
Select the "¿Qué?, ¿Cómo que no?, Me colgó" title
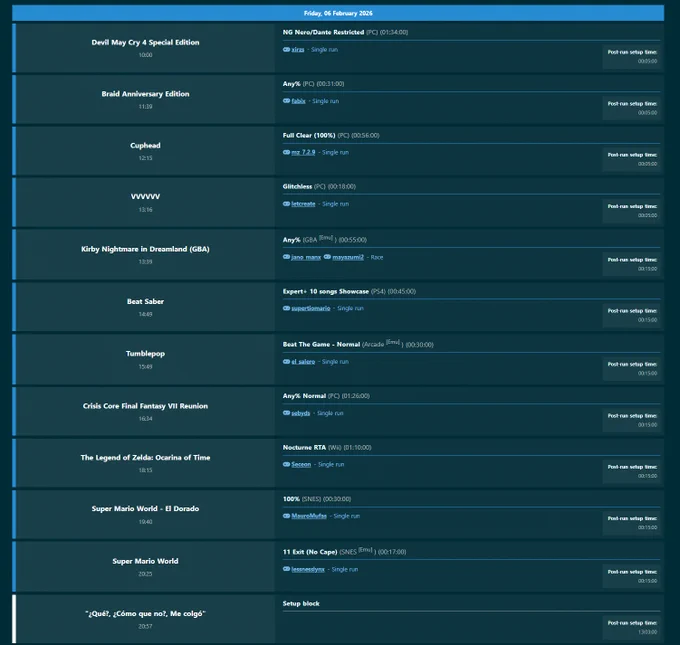[145, 614]
